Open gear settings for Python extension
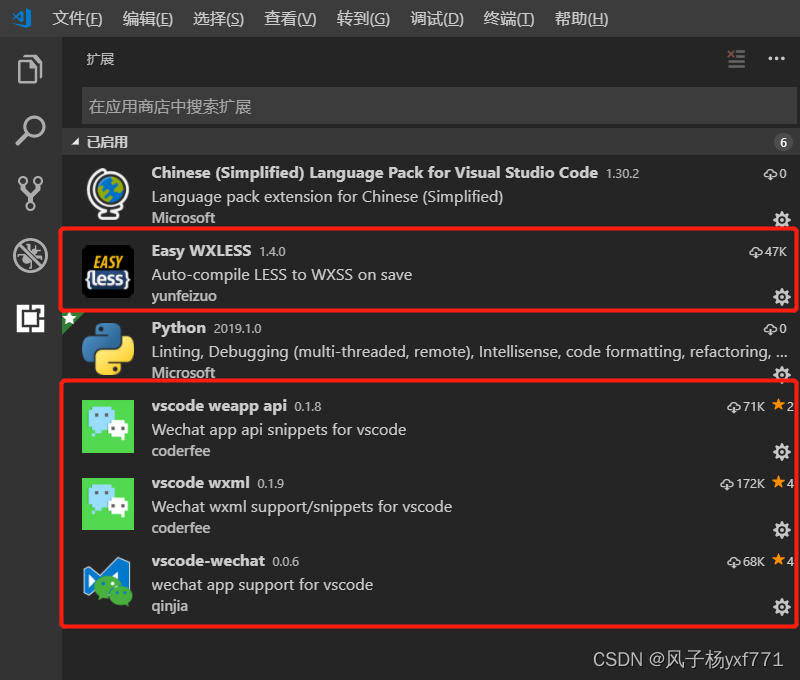The image size is (800, 680). 782,373
